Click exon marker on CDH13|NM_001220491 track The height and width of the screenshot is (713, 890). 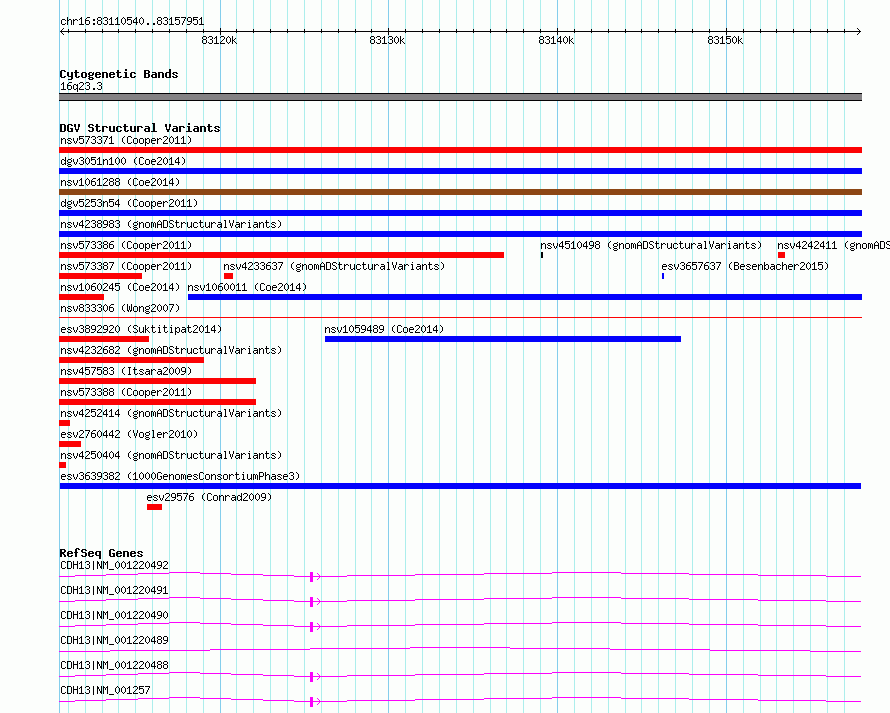click(312, 602)
